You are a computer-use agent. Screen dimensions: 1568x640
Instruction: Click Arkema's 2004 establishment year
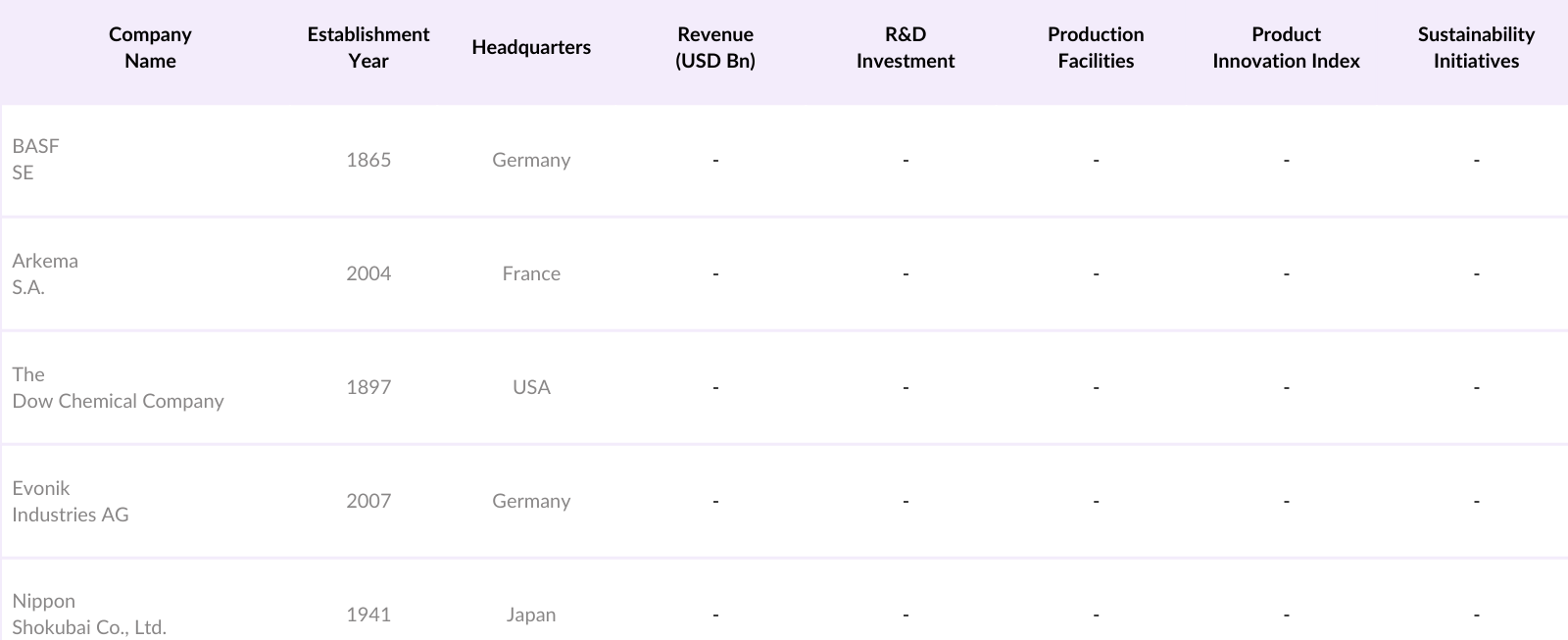(368, 273)
